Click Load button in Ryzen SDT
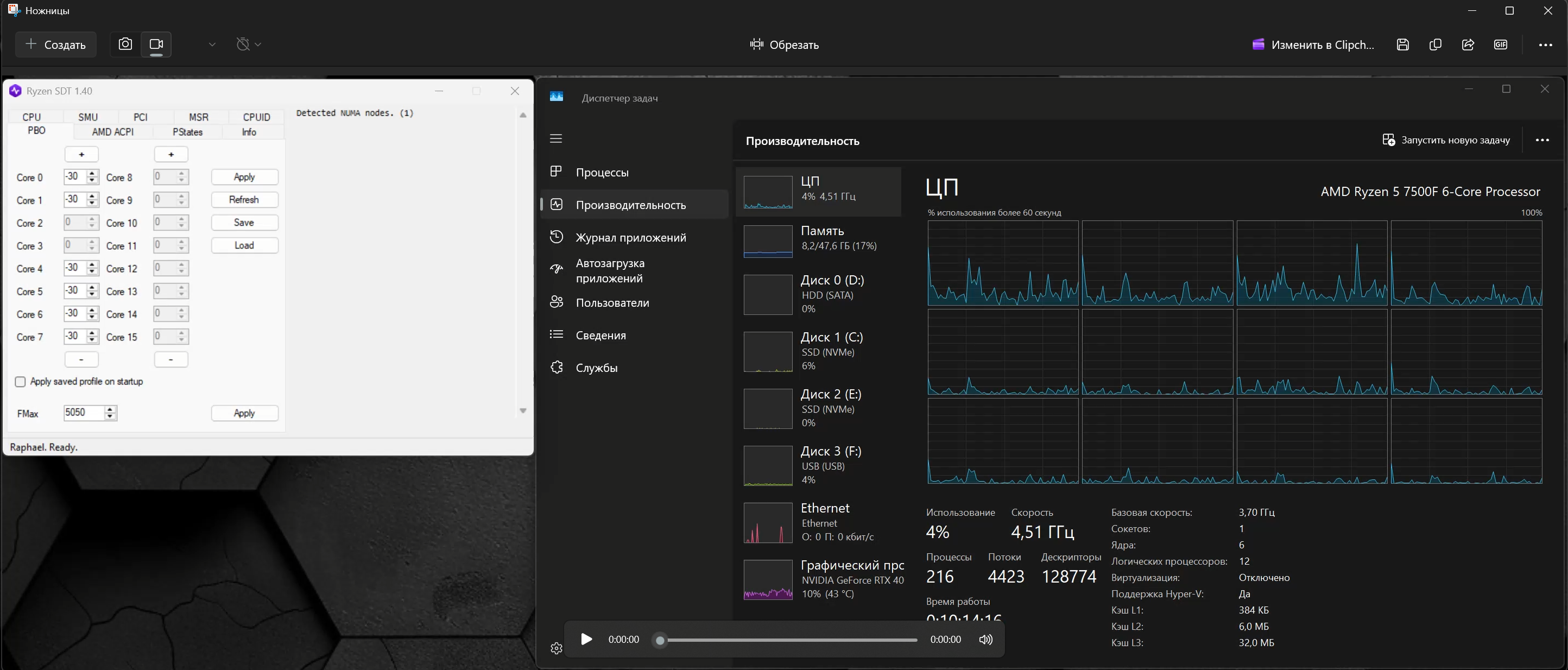 [x=245, y=245]
